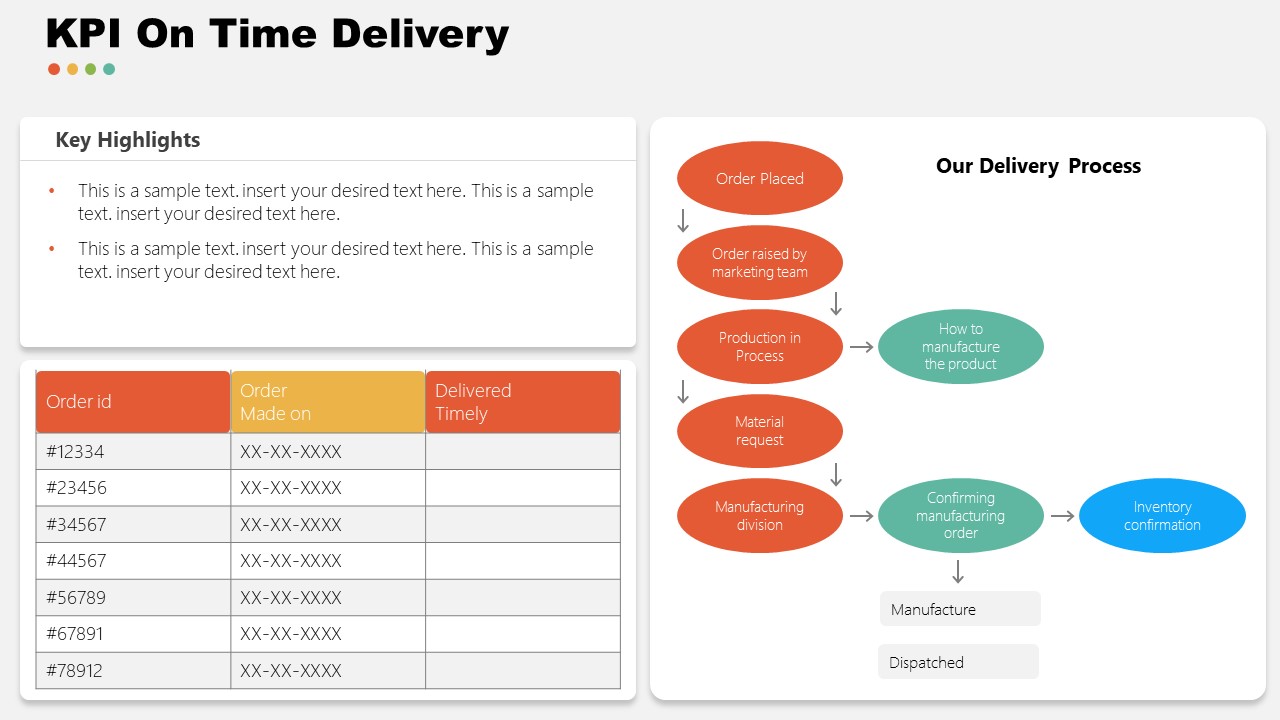Click the 'Manufacture' box
1280x720 pixels.
point(960,609)
